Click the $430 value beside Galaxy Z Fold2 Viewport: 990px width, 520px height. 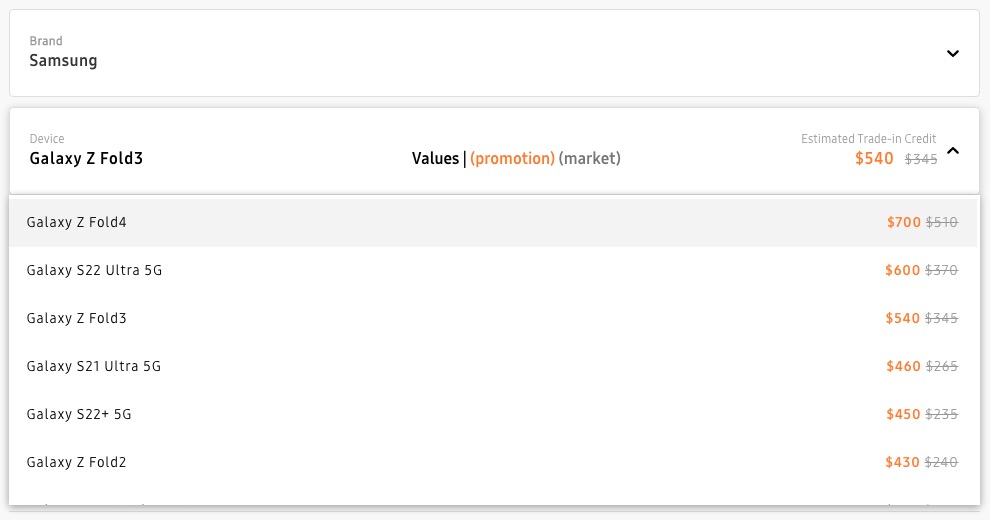[x=902, y=462]
